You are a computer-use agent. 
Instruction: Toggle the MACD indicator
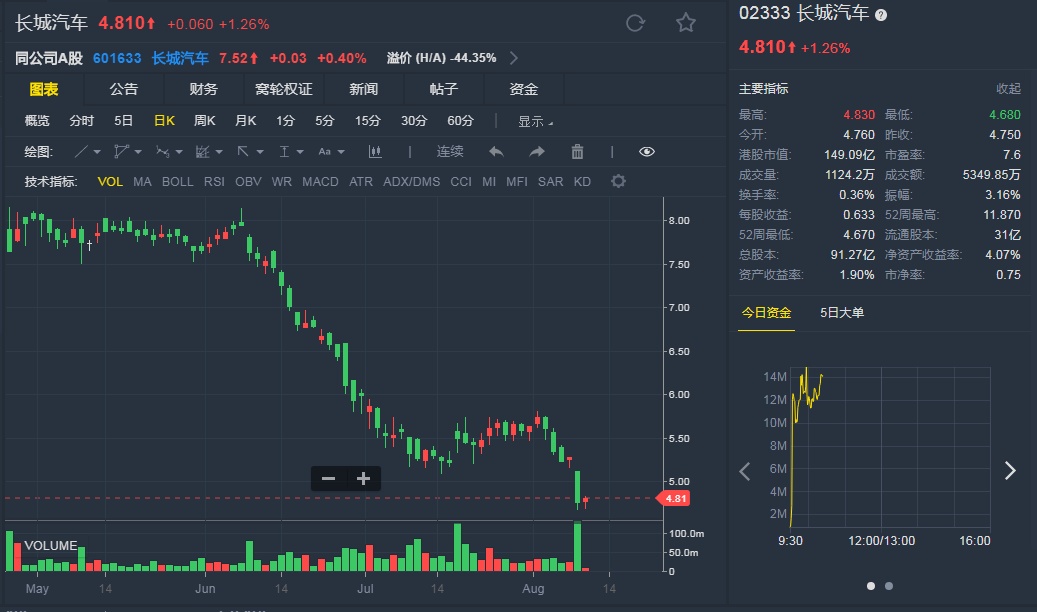coord(320,182)
